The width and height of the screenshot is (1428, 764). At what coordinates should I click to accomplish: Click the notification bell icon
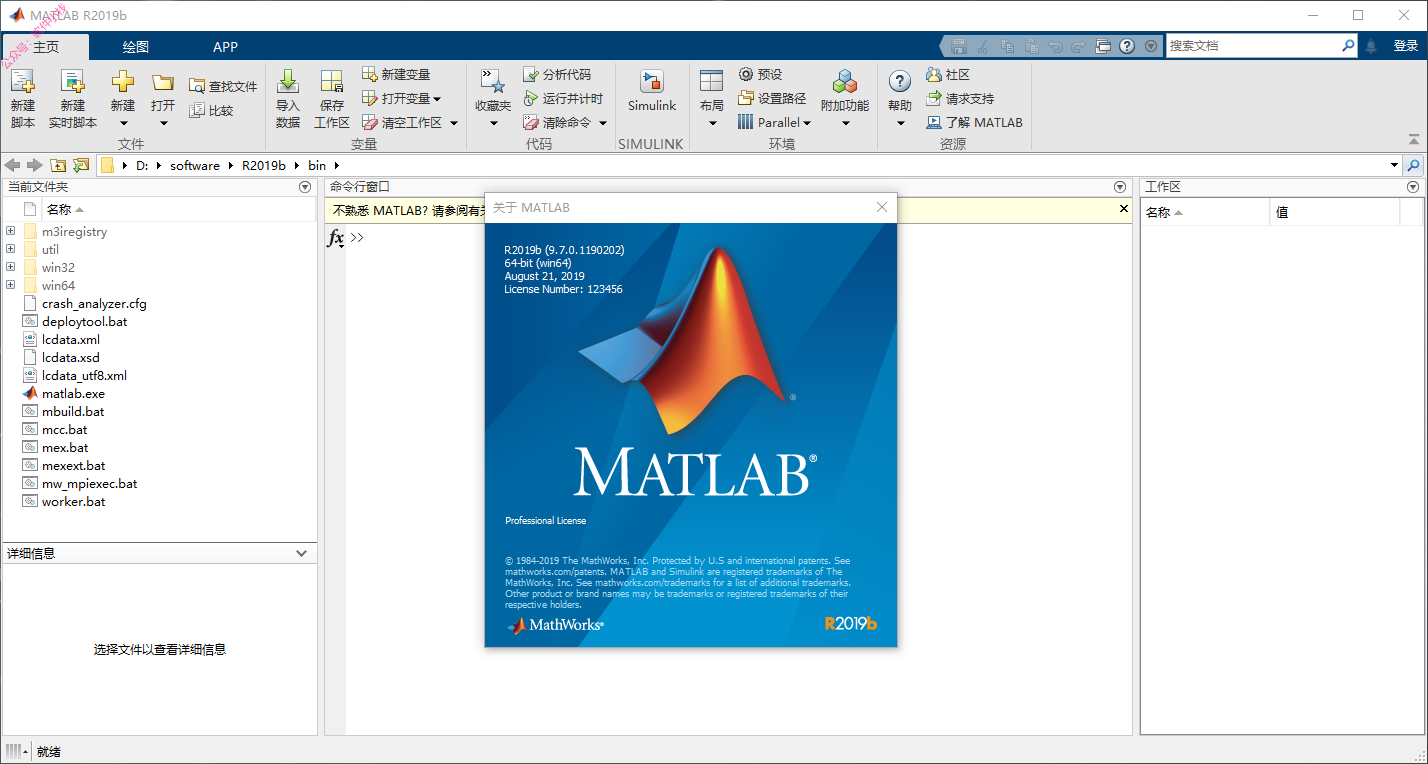[x=1372, y=46]
